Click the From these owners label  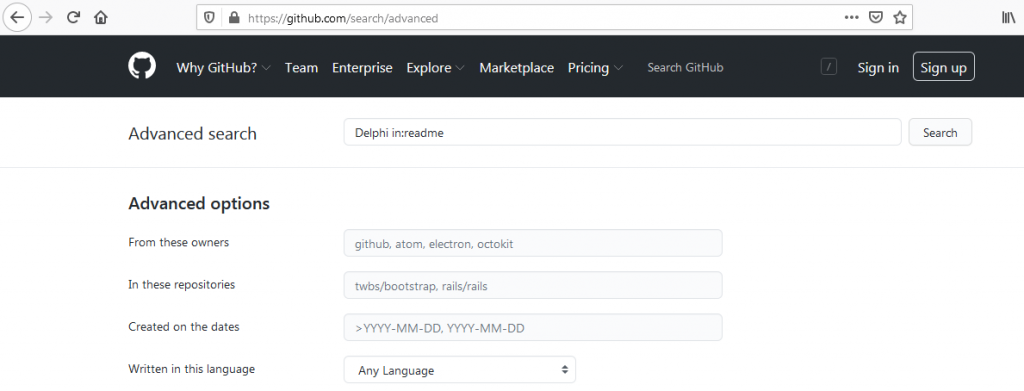click(179, 242)
